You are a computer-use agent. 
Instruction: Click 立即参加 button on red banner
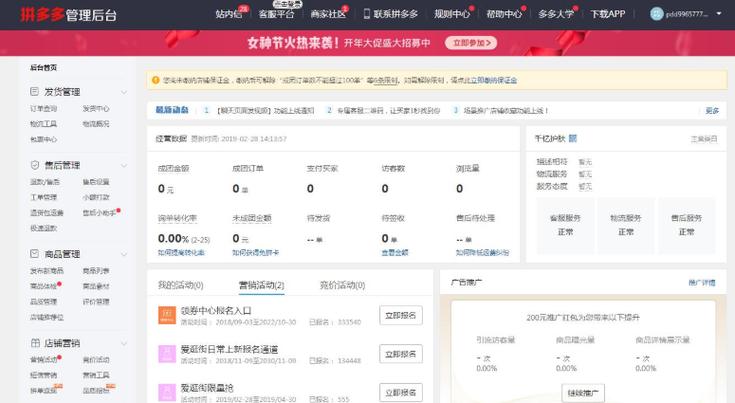(471, 43)
